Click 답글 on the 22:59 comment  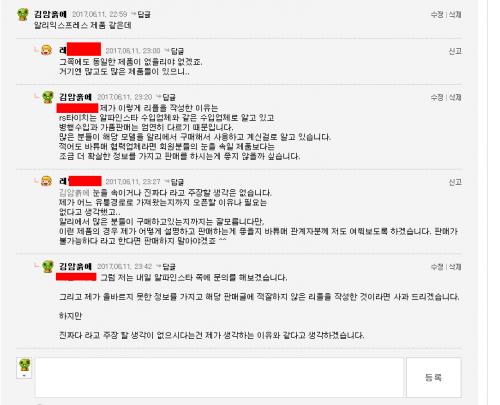click(144, 14)
